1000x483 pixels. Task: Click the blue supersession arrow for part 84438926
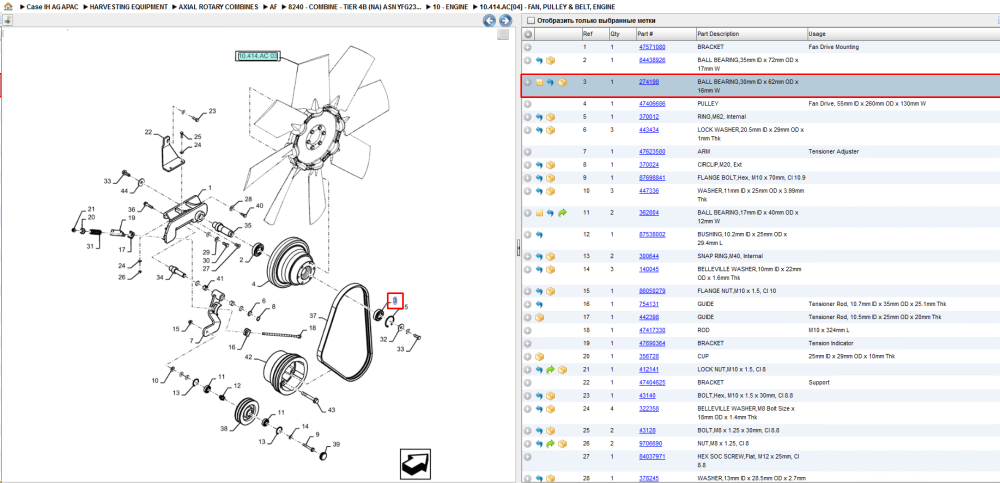click(x=539, y=61)
